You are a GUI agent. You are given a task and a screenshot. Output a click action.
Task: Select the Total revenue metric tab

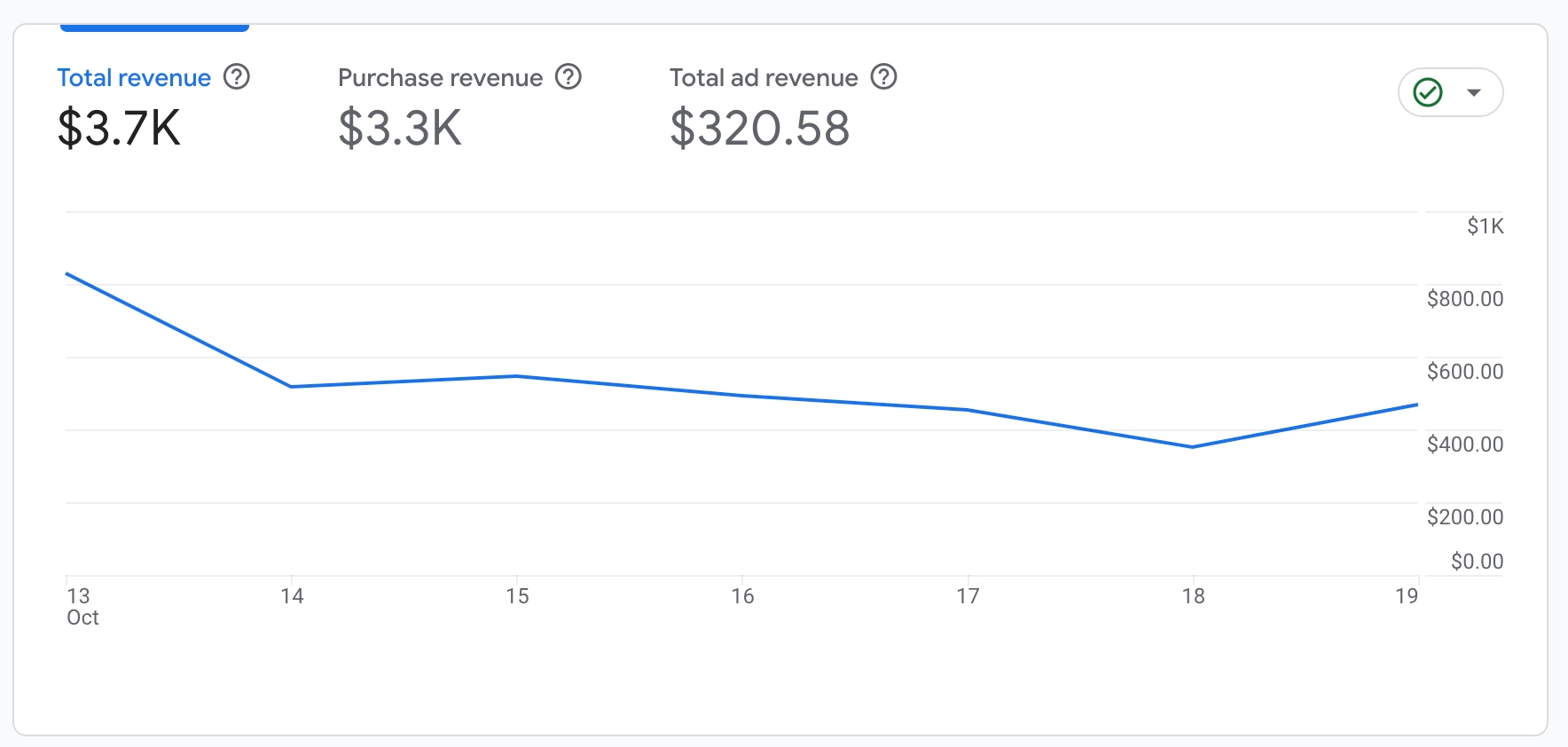(134, 78)
